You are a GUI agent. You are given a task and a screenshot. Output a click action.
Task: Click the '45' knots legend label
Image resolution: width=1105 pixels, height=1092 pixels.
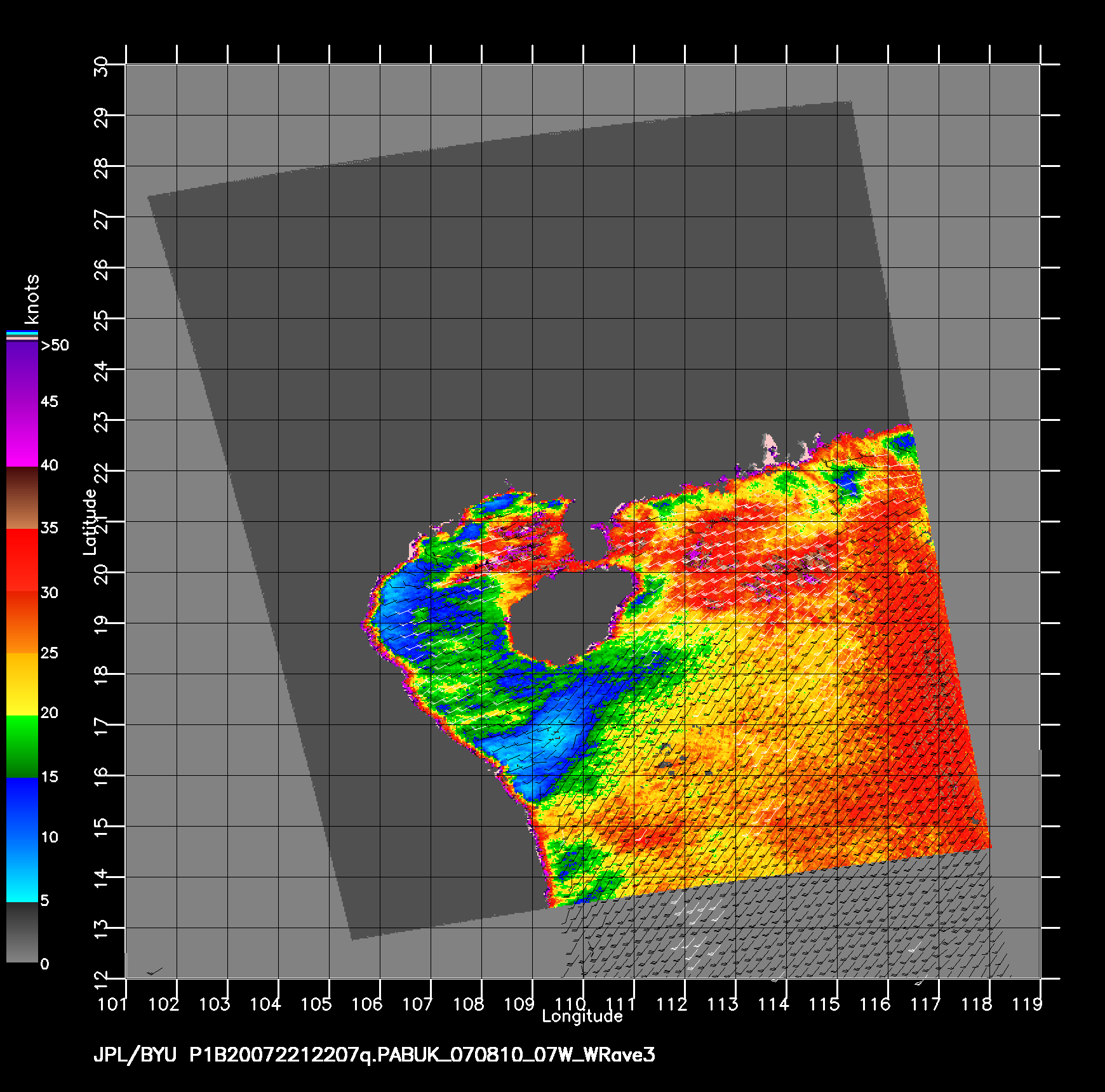point(50,402)
